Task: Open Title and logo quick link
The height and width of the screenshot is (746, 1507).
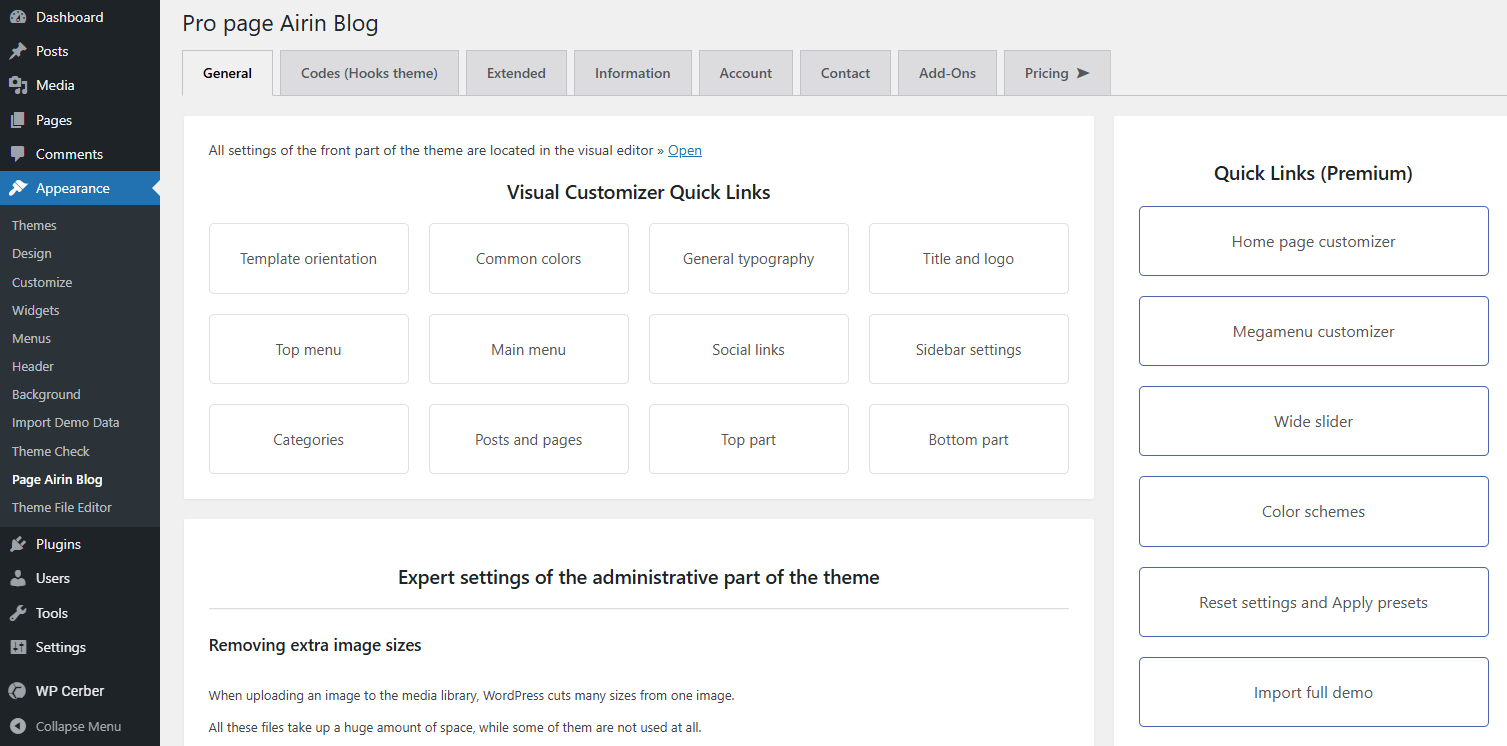Action: click(x=969, y=259)
